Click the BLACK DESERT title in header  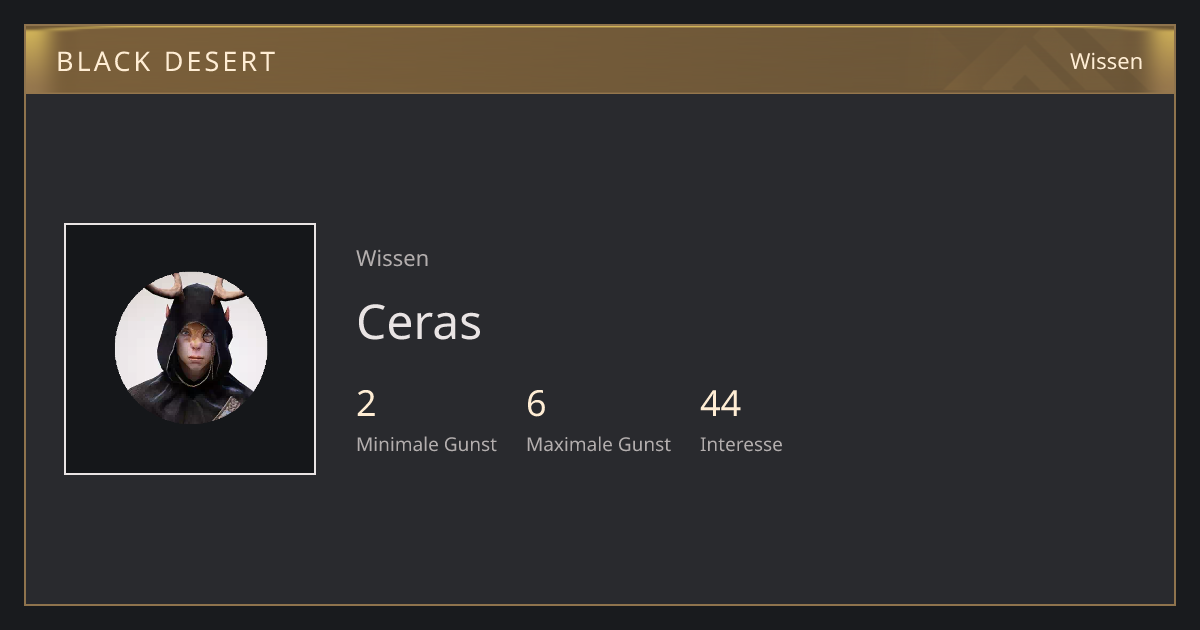click(x=166, y=62)
